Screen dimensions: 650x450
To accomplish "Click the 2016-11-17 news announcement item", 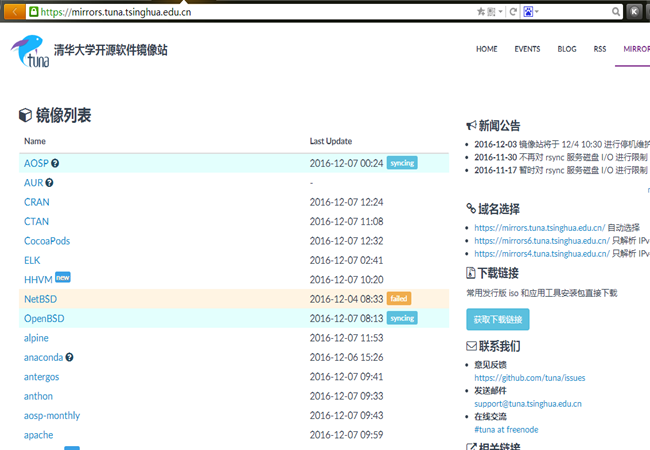I will tap(561, 170).
